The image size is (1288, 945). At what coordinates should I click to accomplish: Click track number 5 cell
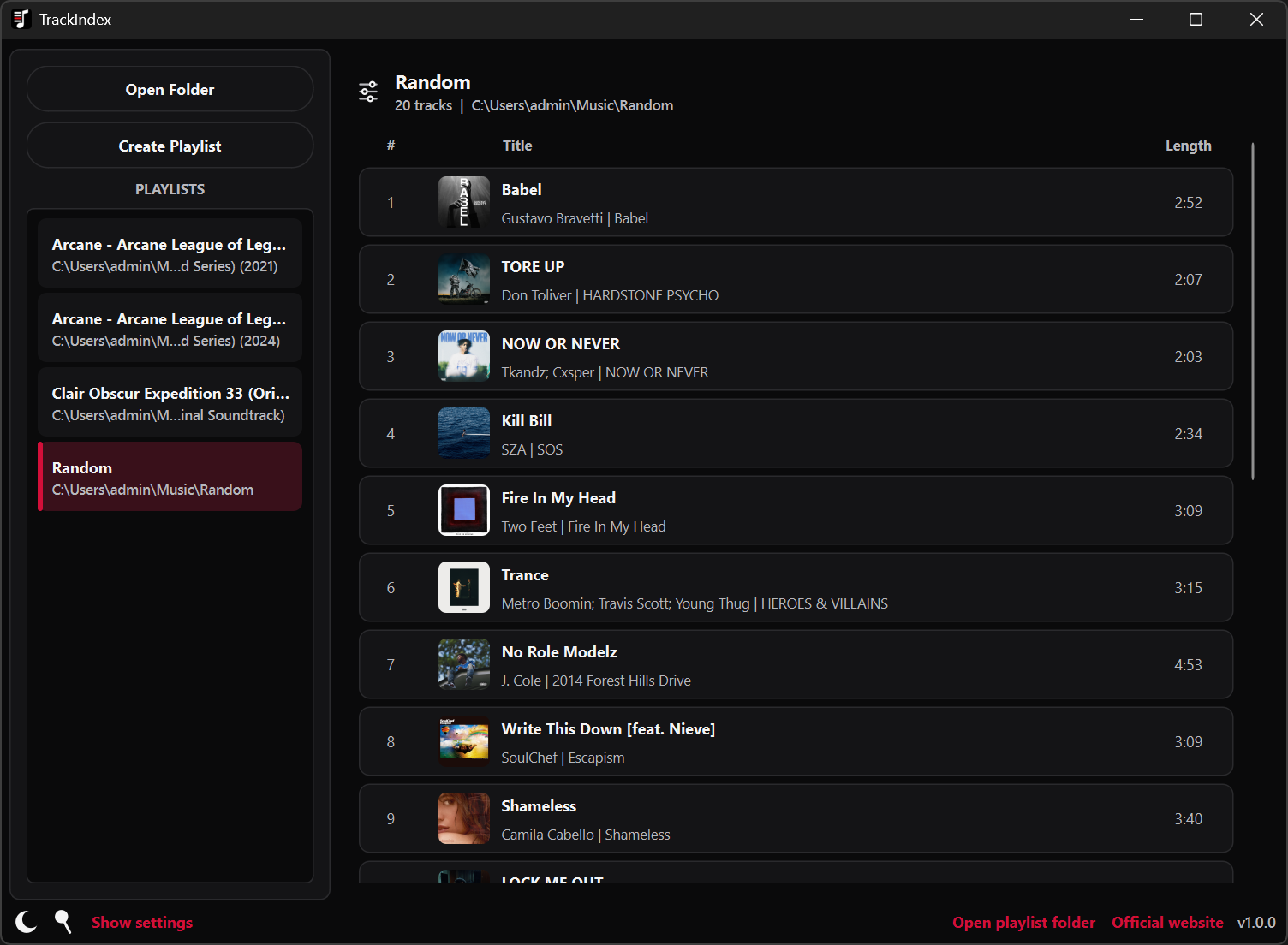(x=391, y=510)
